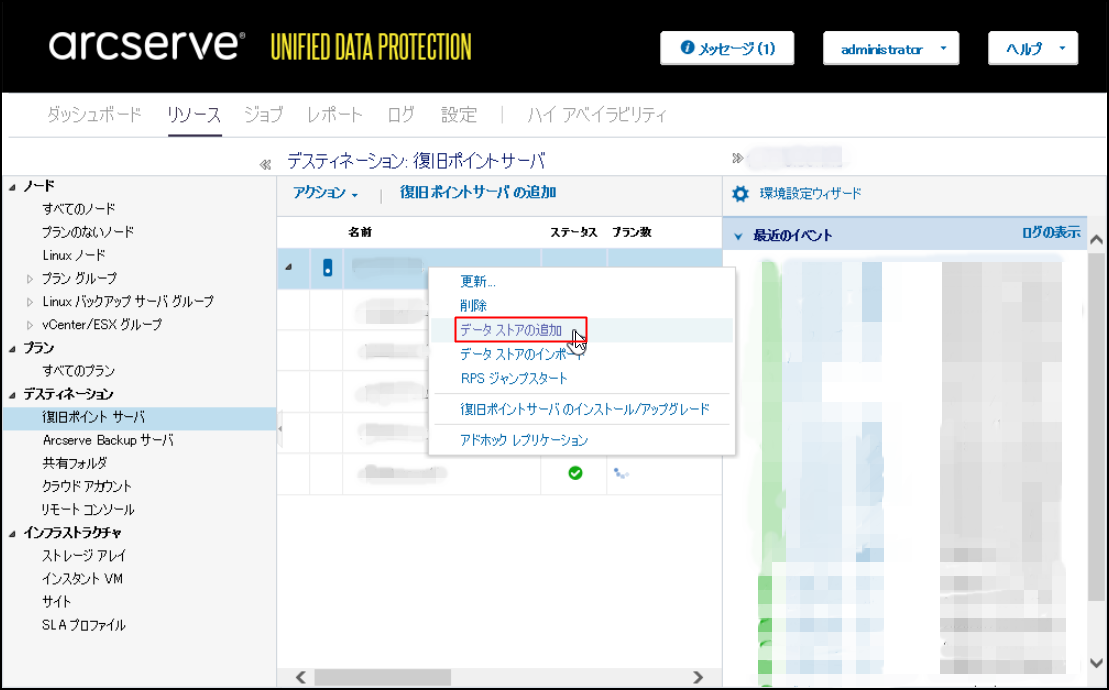This screenshot has height=690, width=1109.
Task: Expand the プラン グループ tree node
Action: click(30, 279)
